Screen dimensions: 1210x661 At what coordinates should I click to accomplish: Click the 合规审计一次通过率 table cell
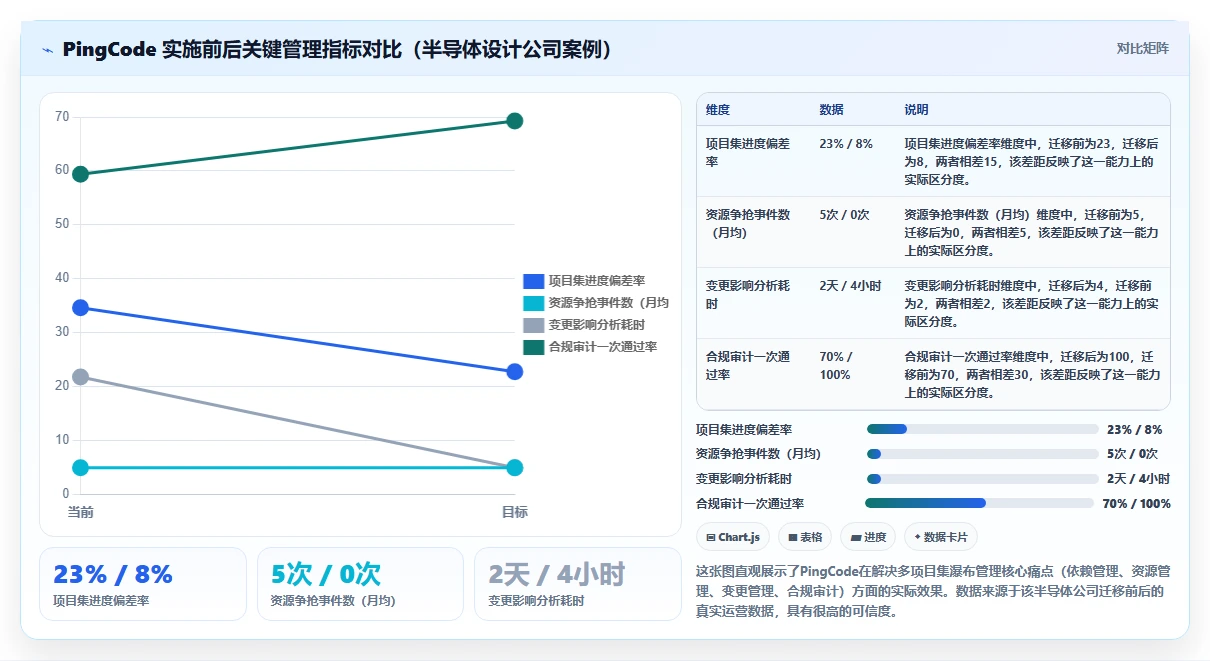tap(752, 374)
